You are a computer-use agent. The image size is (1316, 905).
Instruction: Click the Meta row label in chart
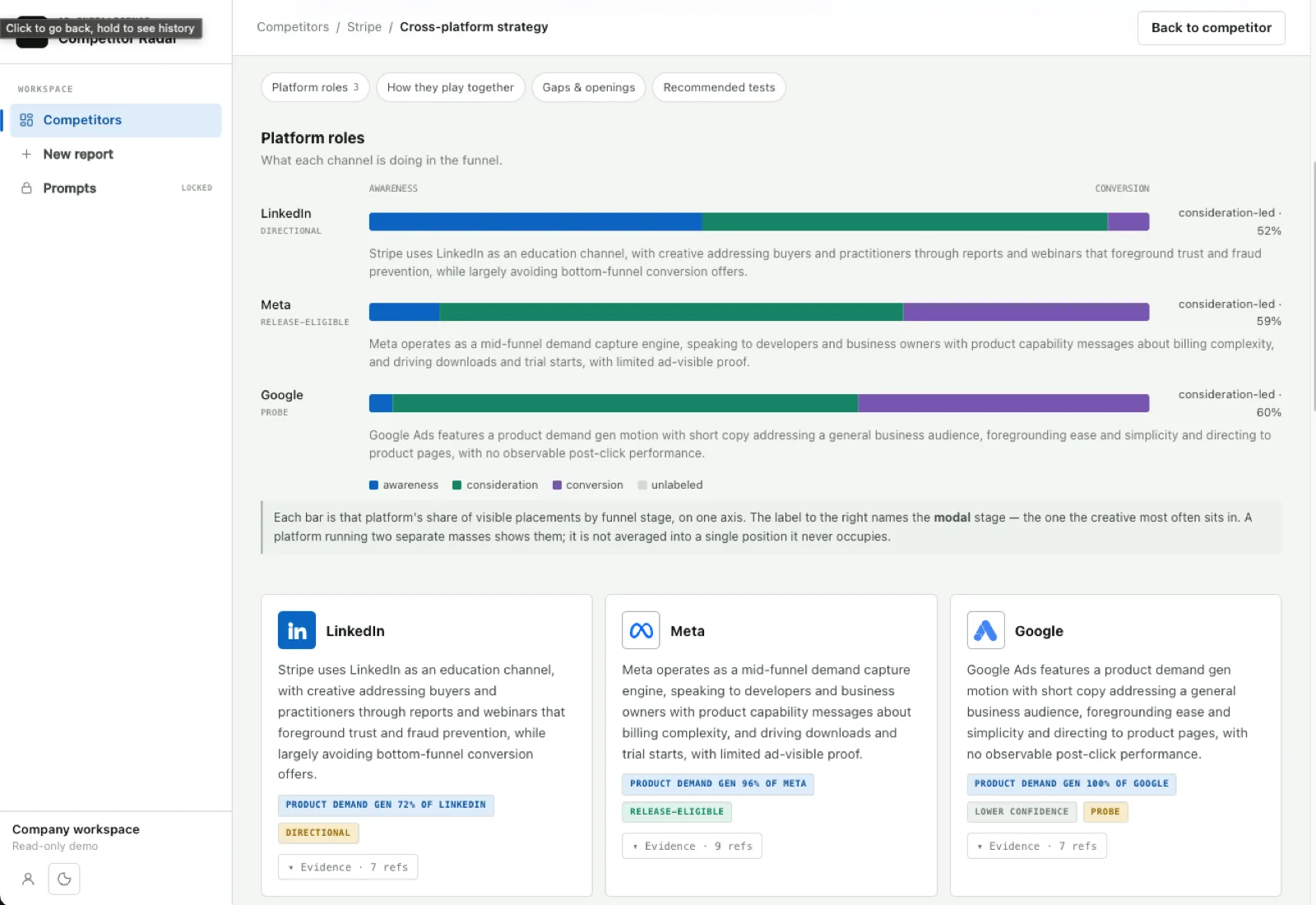click(x=276, y=304)
